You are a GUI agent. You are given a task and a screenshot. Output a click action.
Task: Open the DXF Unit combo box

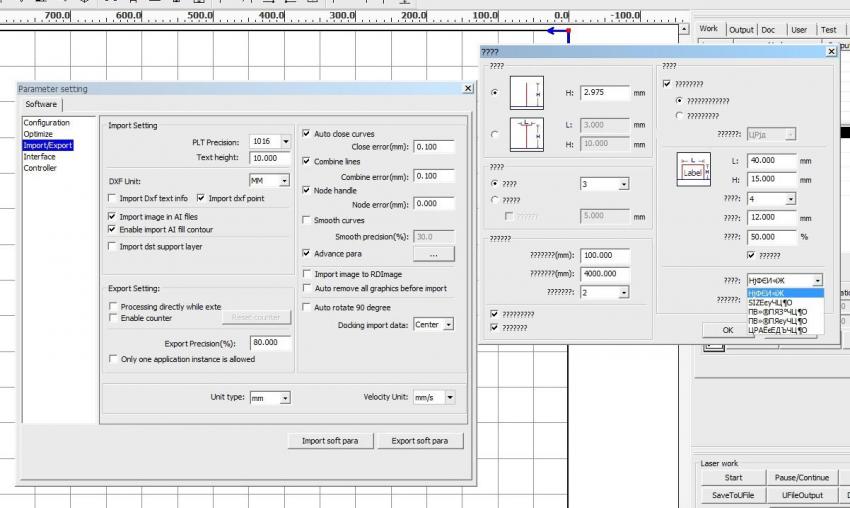pyautogui.click(x=285, y=182)
